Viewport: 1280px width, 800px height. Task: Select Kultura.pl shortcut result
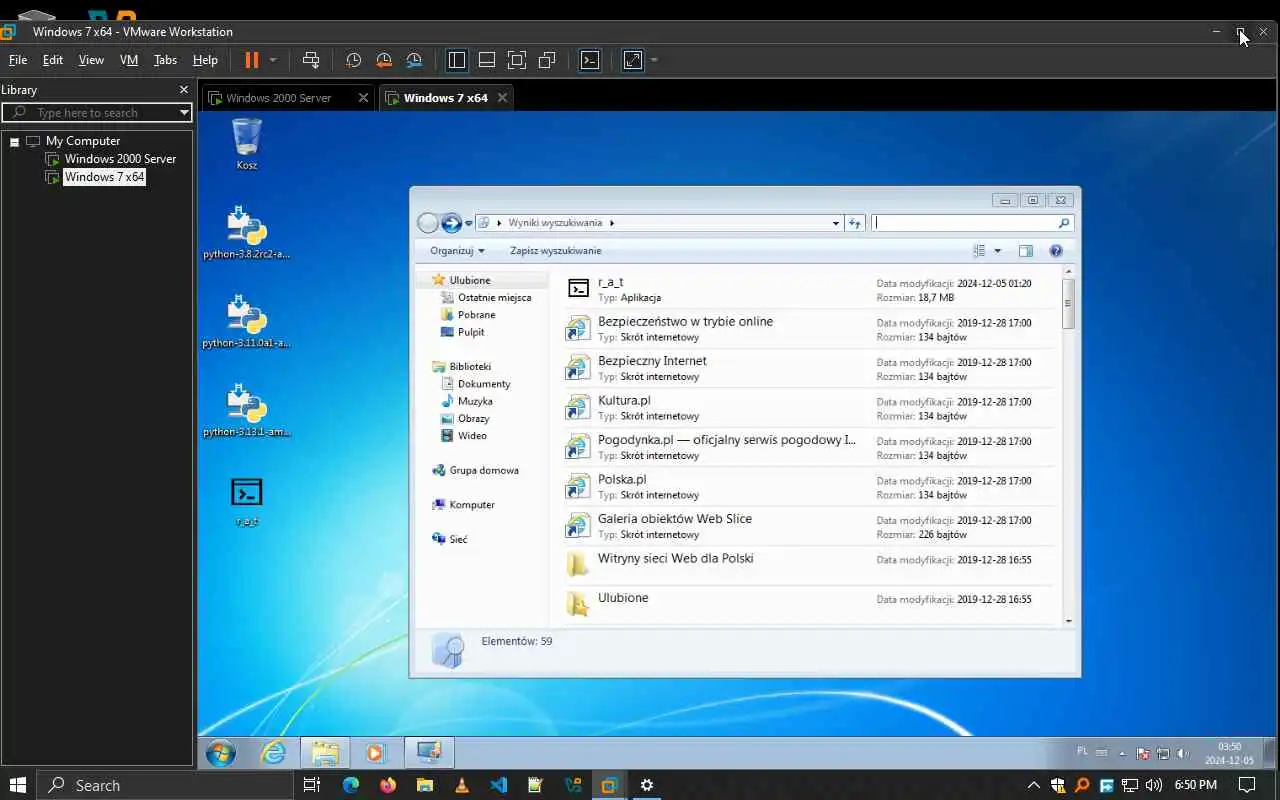click(808, 408)
